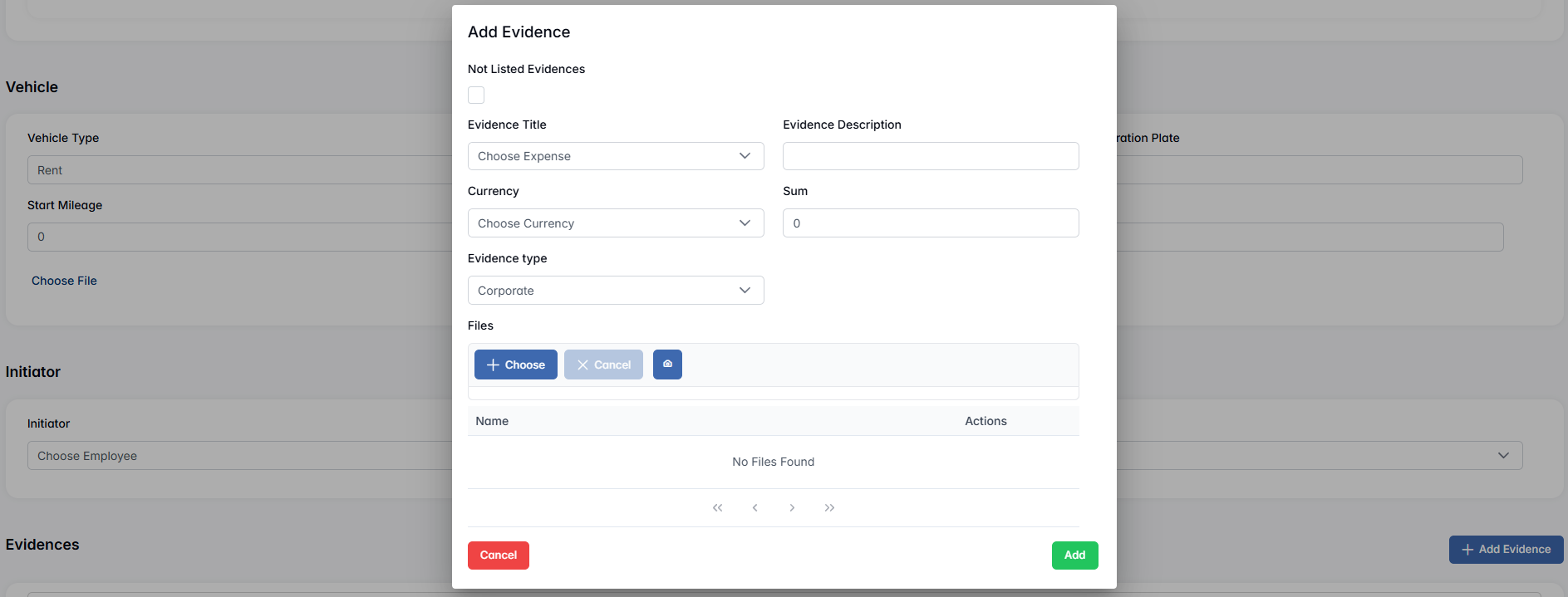Click the Add Evidence button in background
The width and height of the screenshot is (1568, 597).
pyautogui.click(x=1506, y=550)
